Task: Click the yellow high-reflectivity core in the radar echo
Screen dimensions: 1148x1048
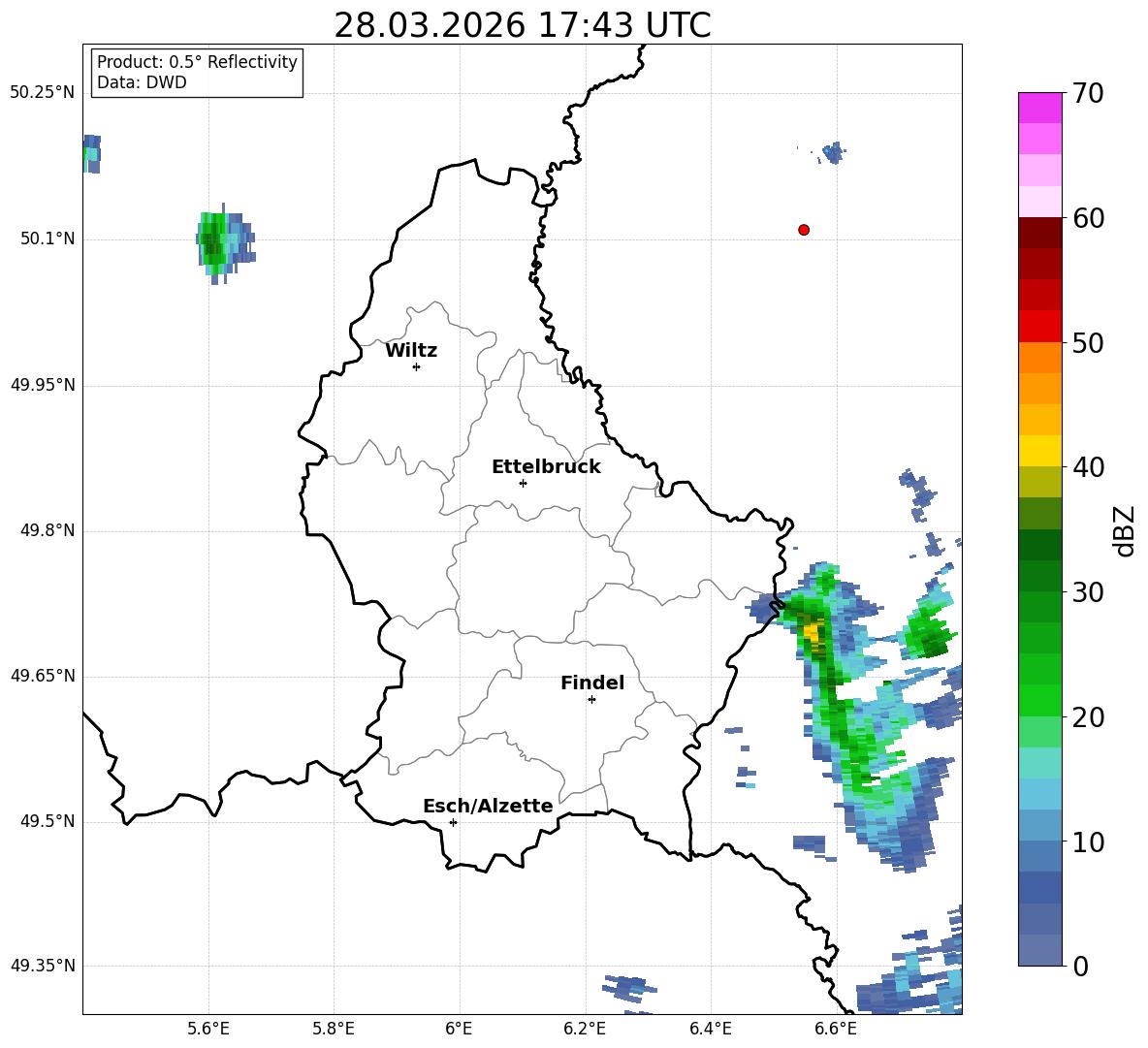Action: pyautogui.click(x=813, y=631)
